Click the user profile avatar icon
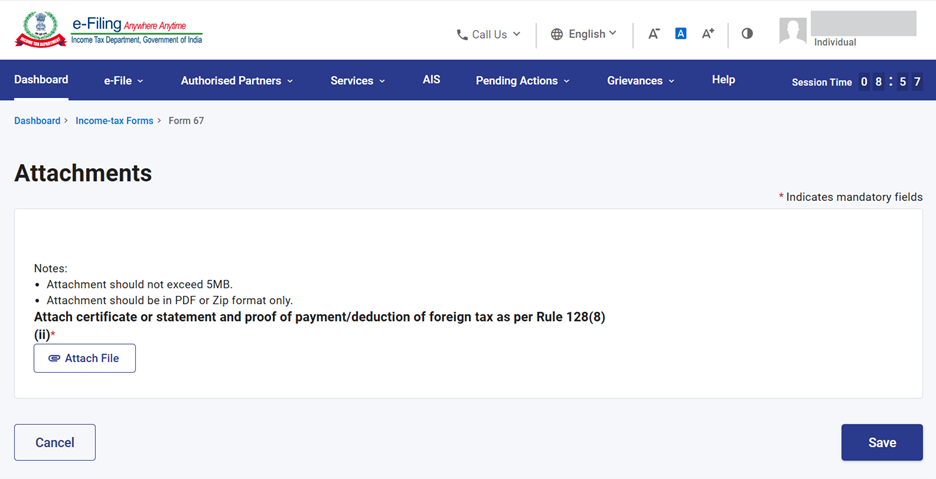Viewport: 936px width, 479px height. (x=793, y=31)
